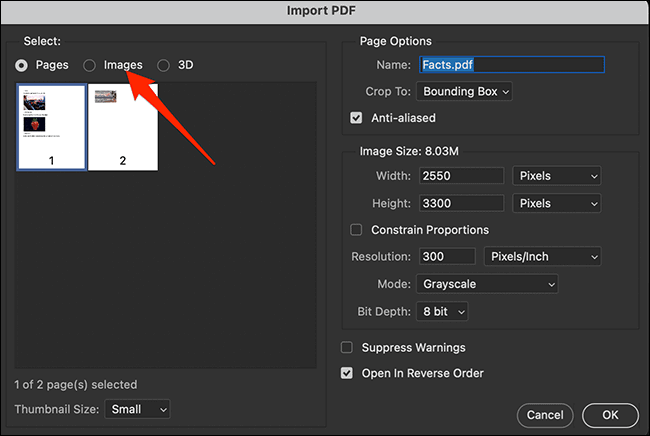The height and width of the screenshot is (436, 650).
Task: Select the Pages radio button
Action: click(22, 65)
